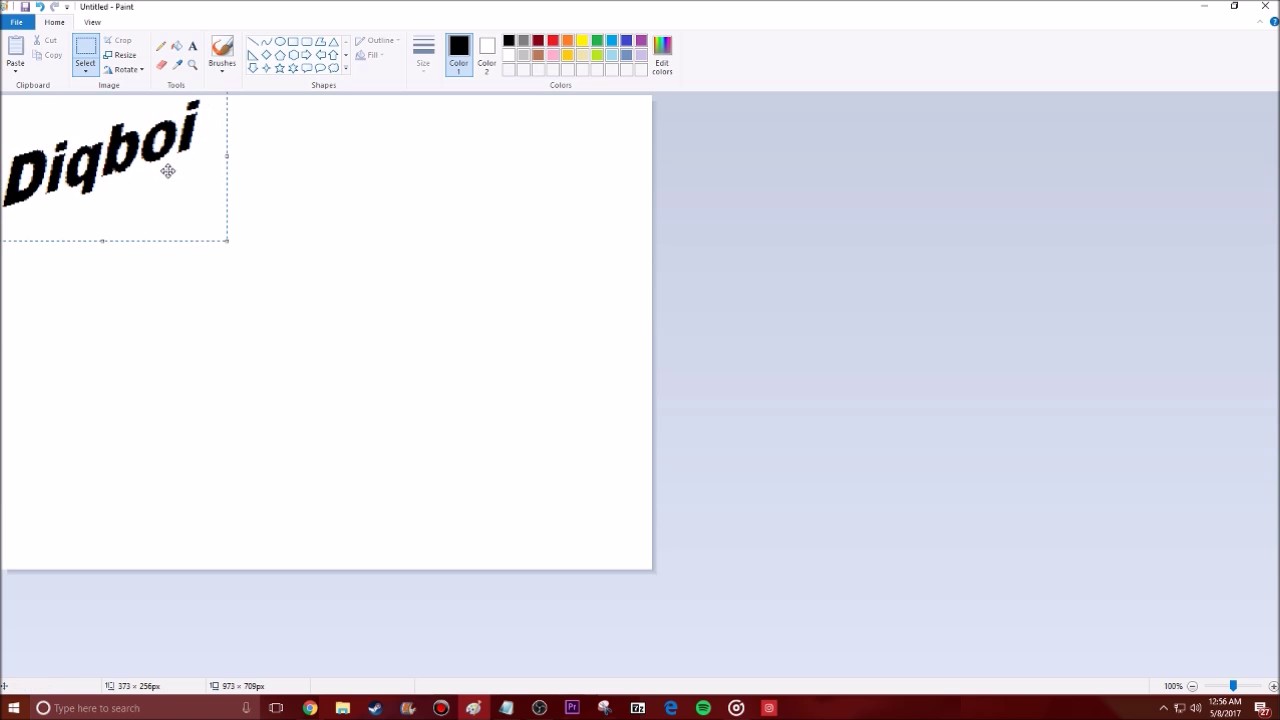The height and width of the screenshot is (720, 1280).
Task: Pick the black color swatch in palette
Action: pyautogui.click(x=509, y=41)
